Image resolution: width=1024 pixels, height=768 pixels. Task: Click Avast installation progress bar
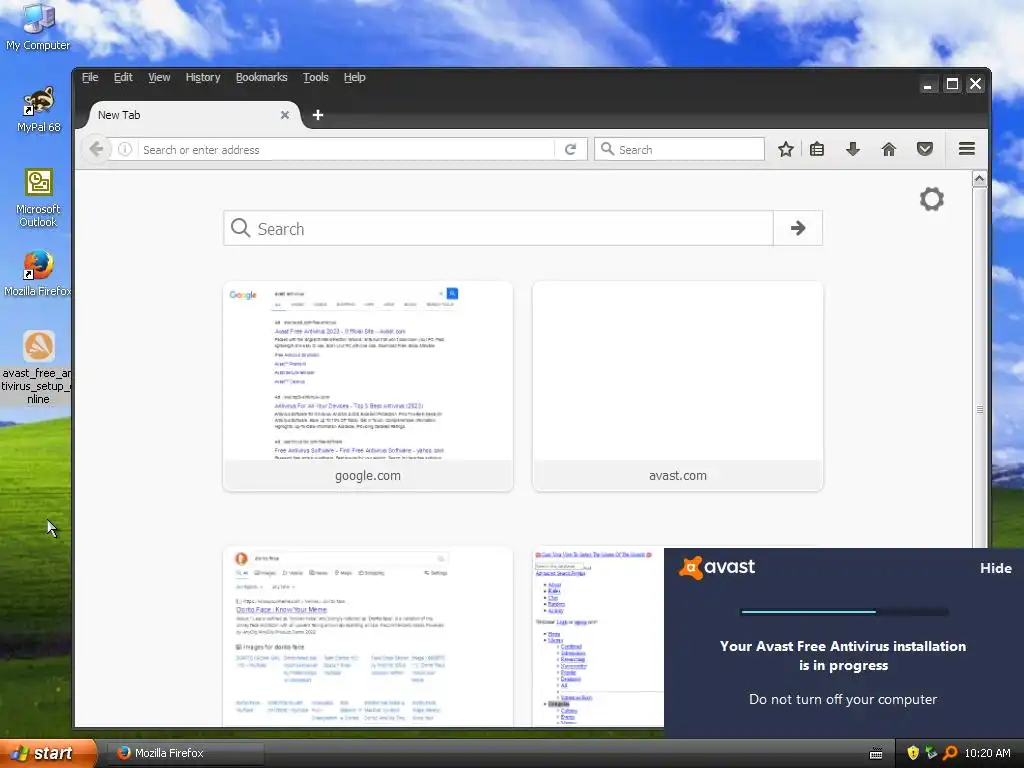(844, 612)
